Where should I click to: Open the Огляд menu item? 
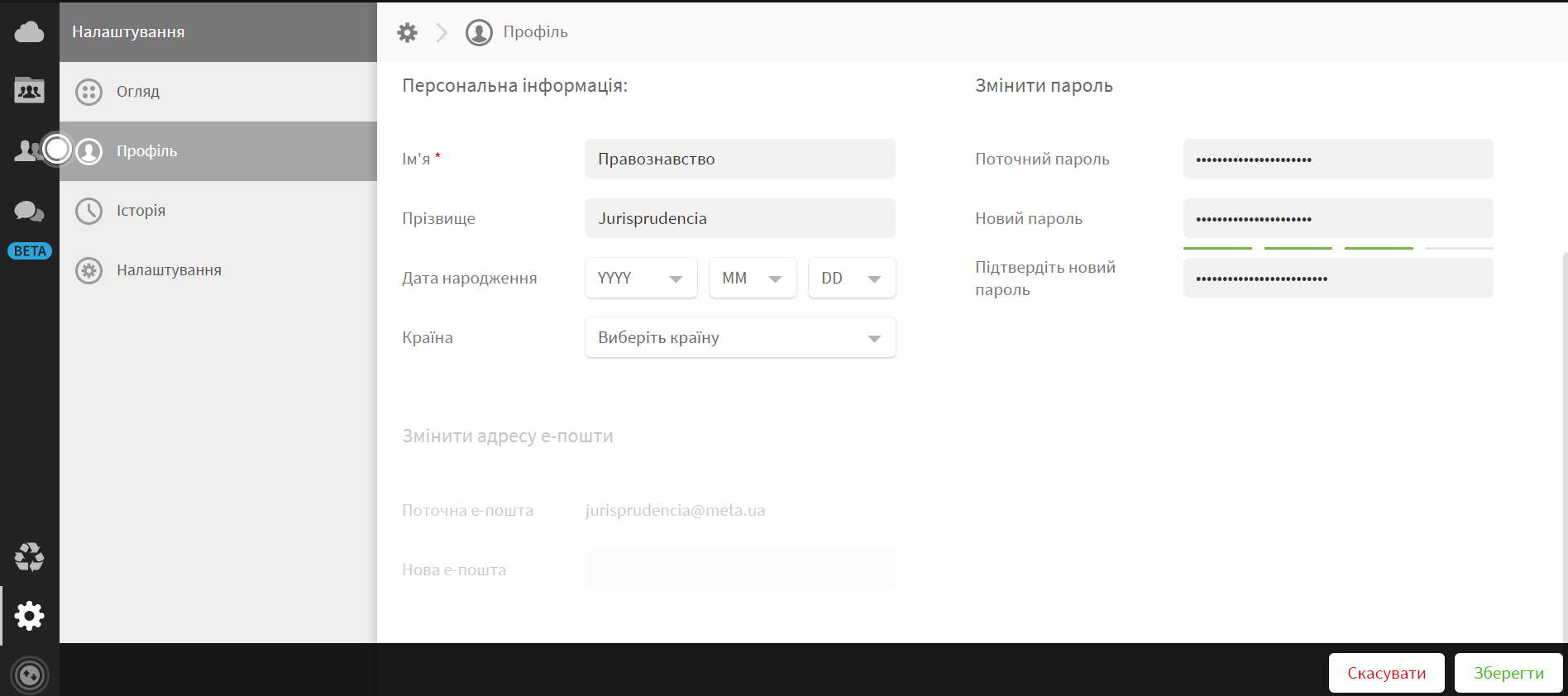218,92
